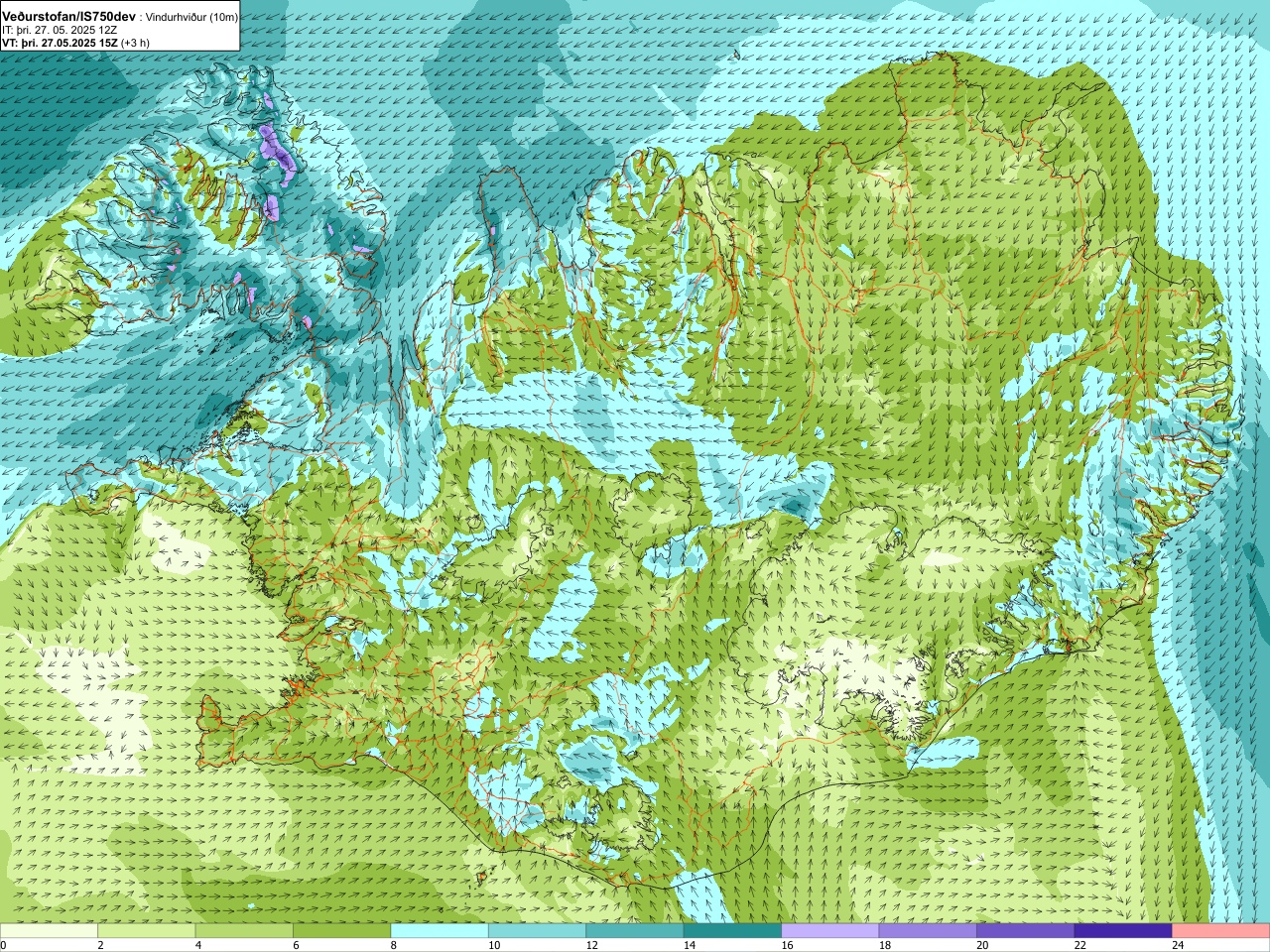Click the 2–4 light green legend segment
This screenshot has width=1270, height=952.
[x=146, y=931]
